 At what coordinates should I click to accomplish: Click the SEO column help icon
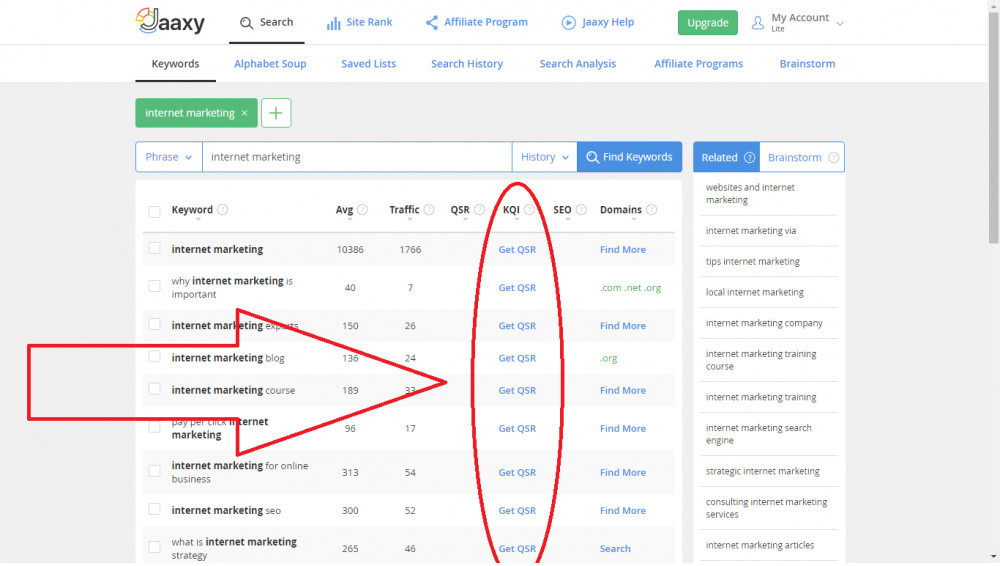click(581, 209)
